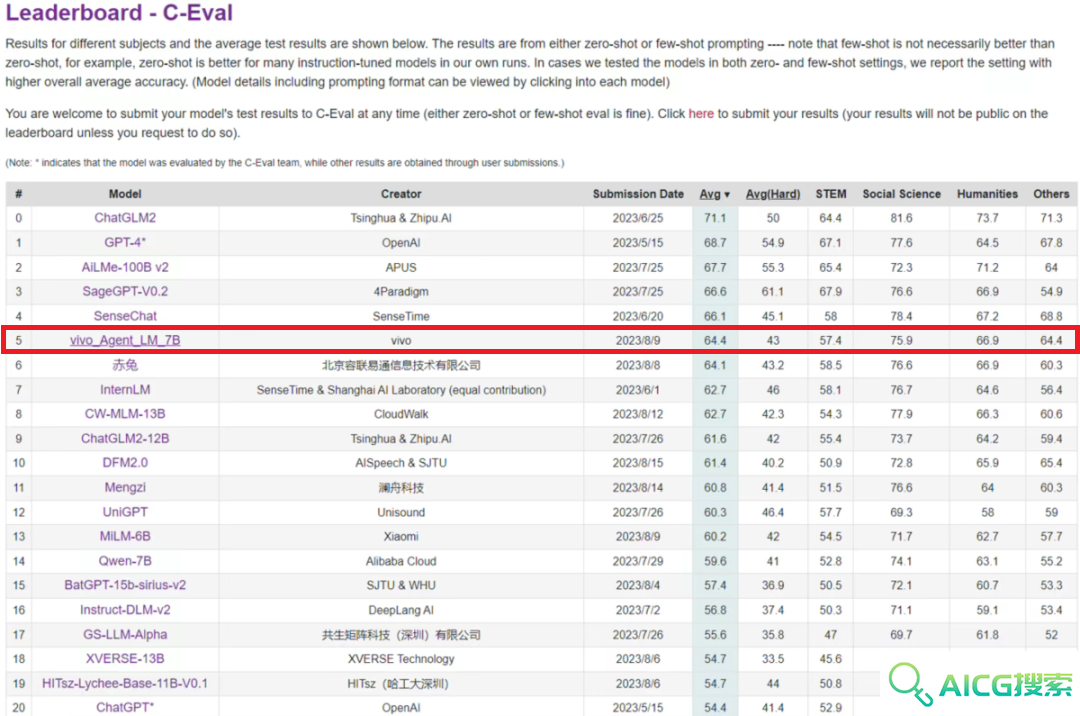Select the 2023/6/20 submission date cell

638,316
